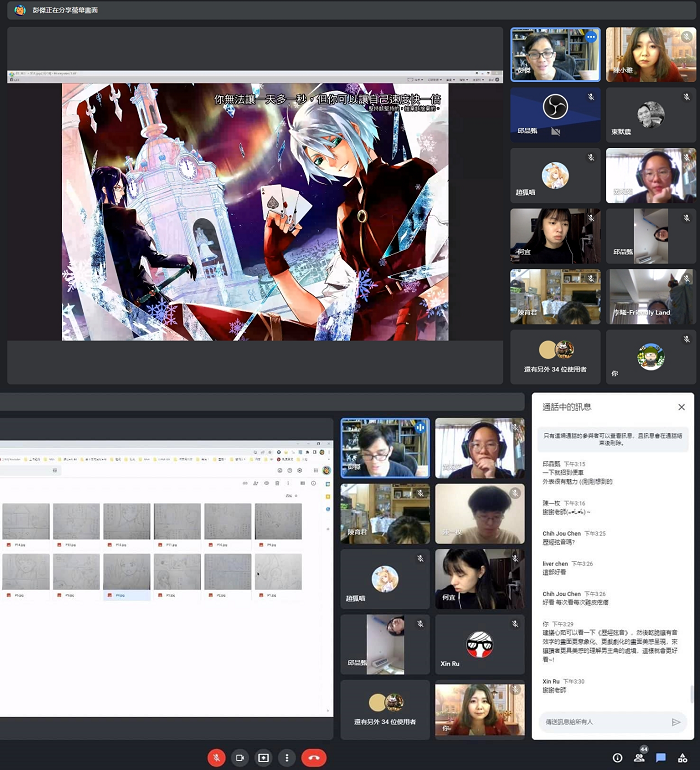The image size is (700, 770).
Task: Click the message 歷經滄音嗎? from Chih Jou Chen
Action: pyautogui.click(x=559, y=542)
